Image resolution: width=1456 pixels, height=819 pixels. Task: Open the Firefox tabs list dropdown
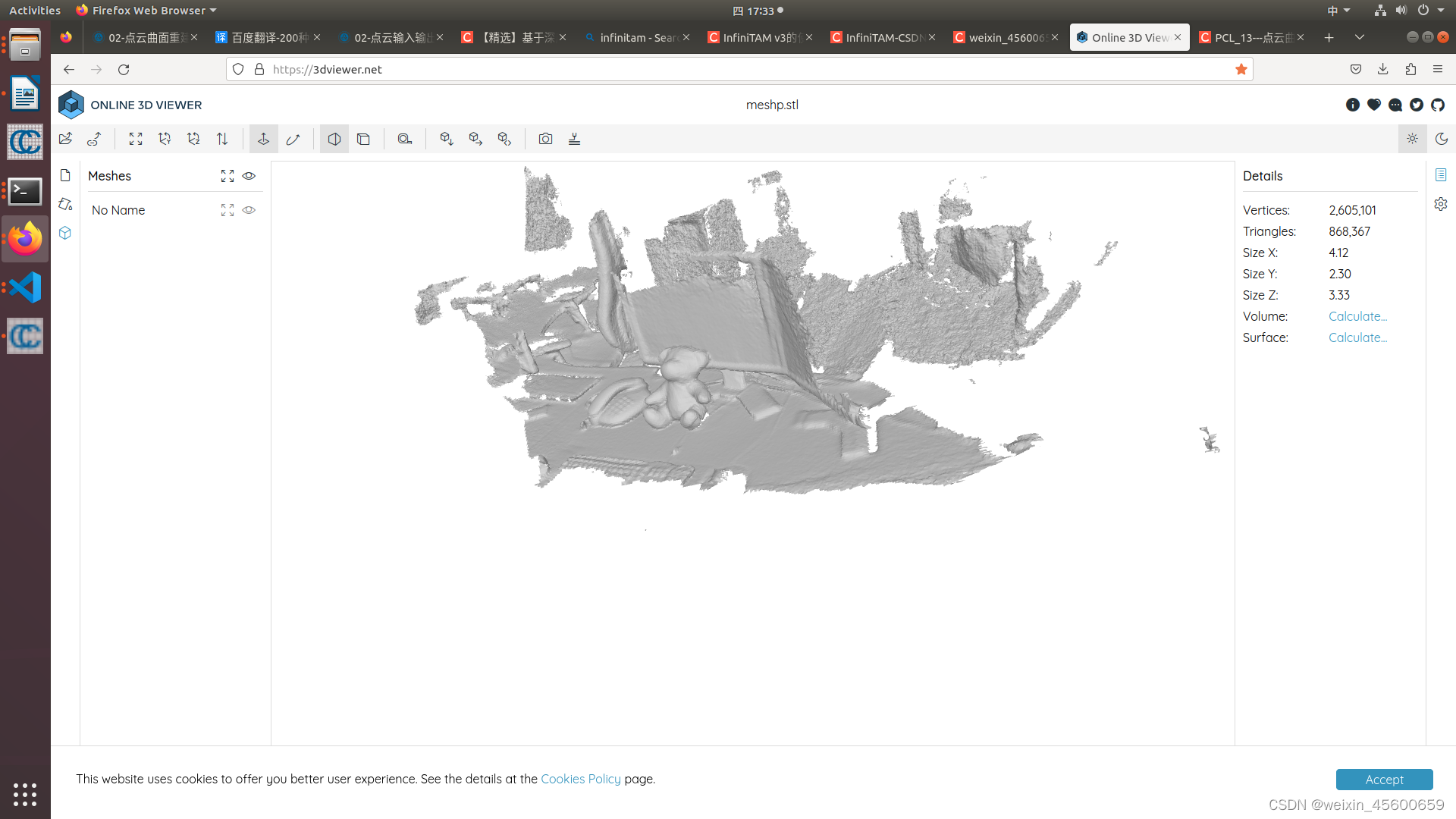click(1360, 37)
